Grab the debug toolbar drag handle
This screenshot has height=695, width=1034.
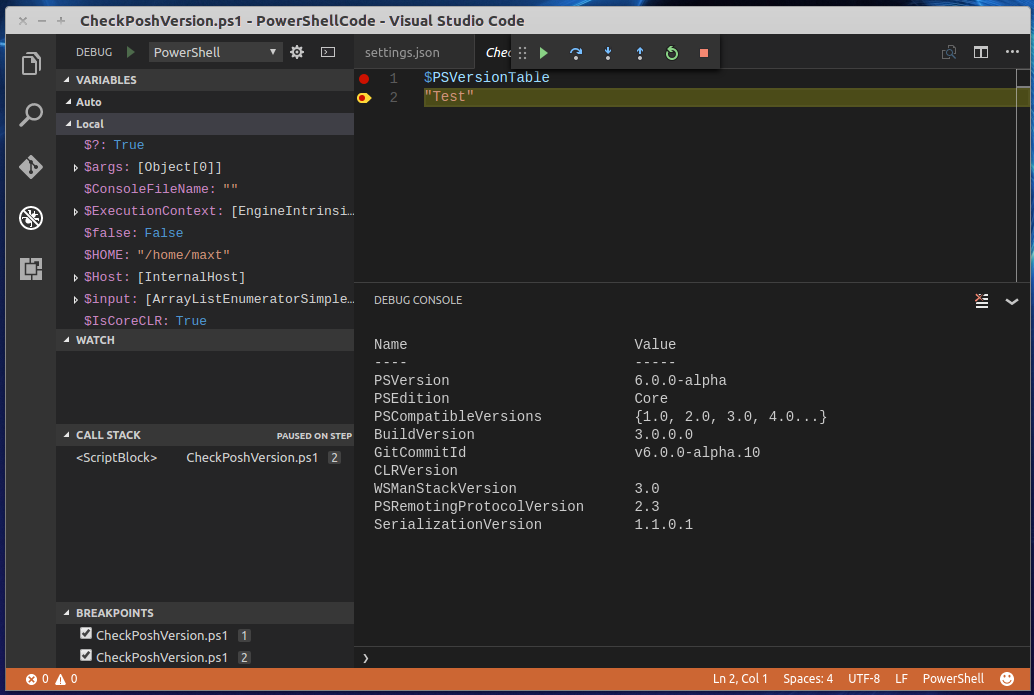[x=522, y=53]
